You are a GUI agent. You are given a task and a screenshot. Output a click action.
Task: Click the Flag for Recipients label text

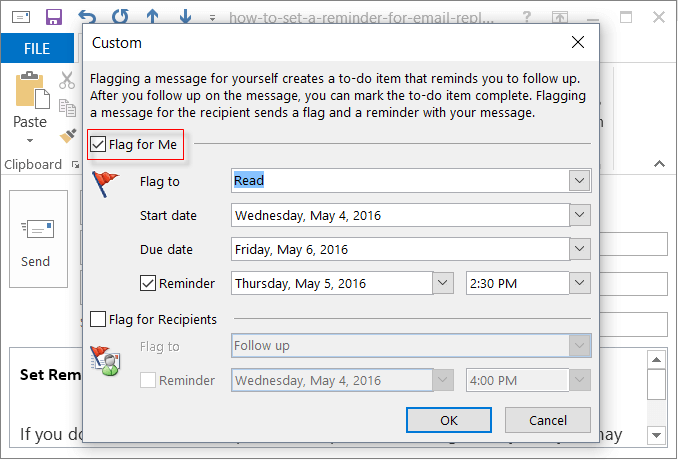(x=163, y=319)
